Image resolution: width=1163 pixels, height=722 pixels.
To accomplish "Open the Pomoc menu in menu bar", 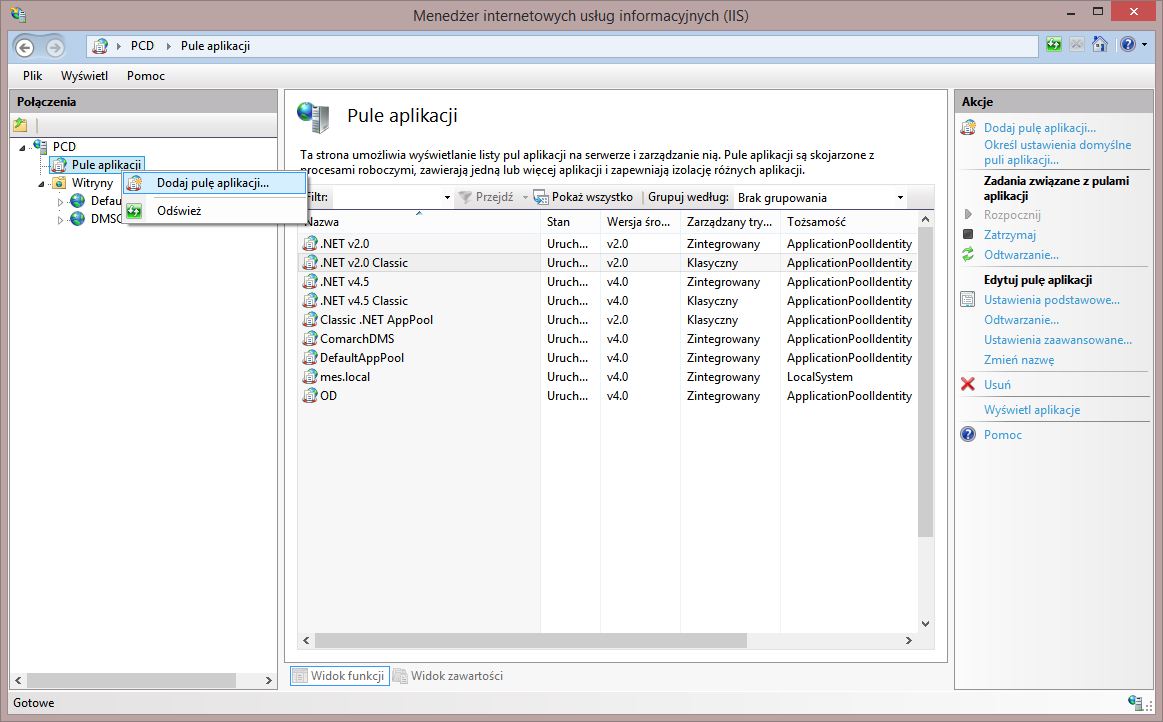I will (x=146, y=76).
